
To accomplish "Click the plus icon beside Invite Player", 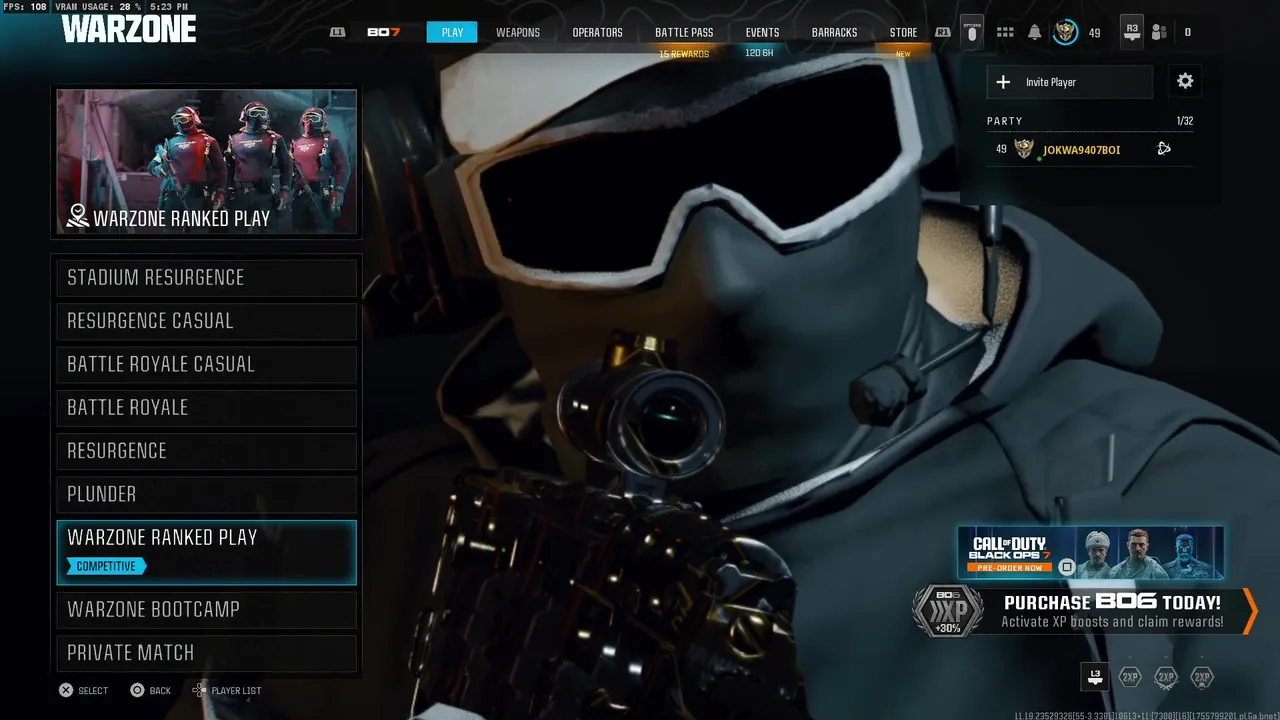I will pyautogui.click(x=1003, y=82).
